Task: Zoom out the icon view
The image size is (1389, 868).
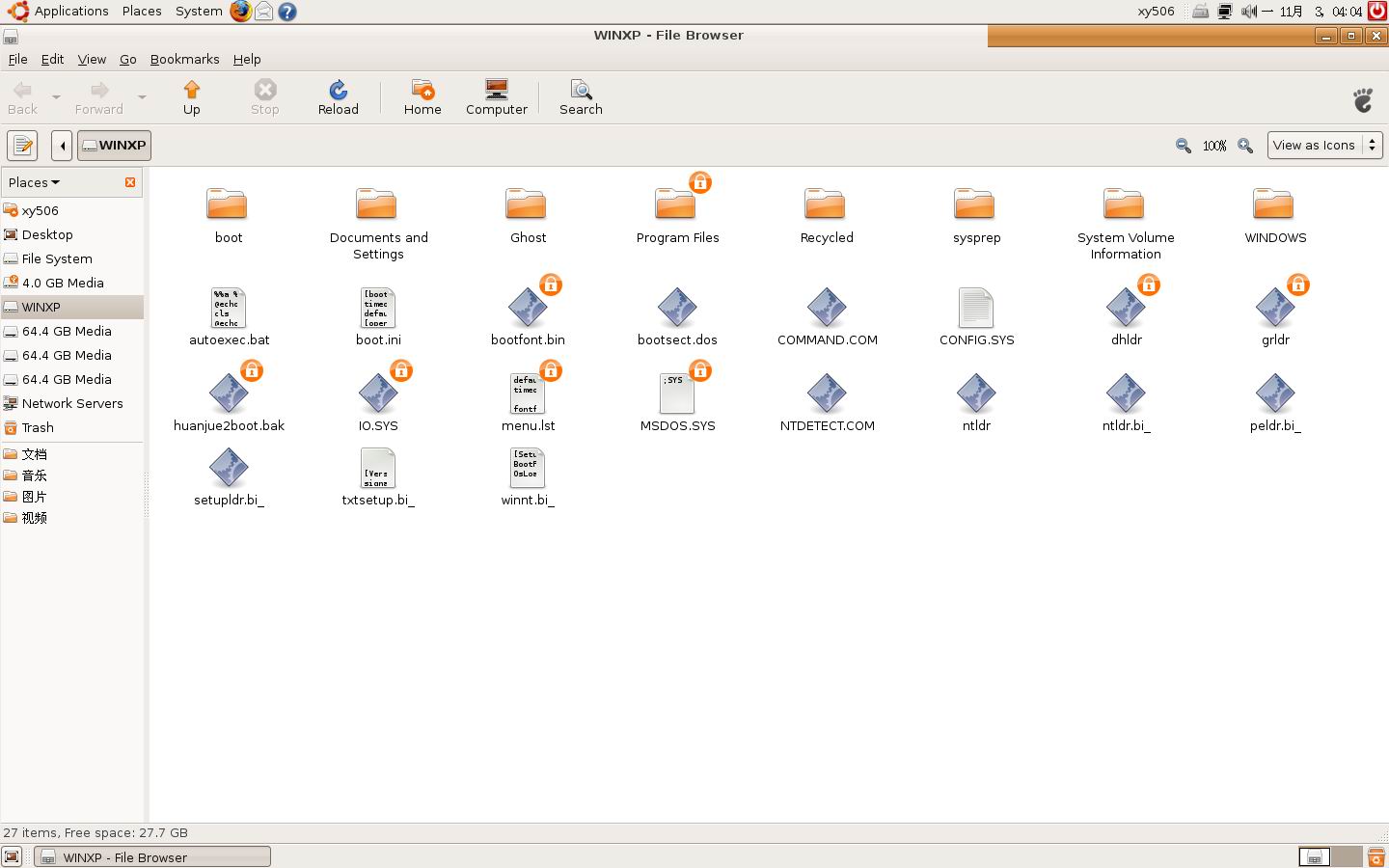Action: 1184,146
